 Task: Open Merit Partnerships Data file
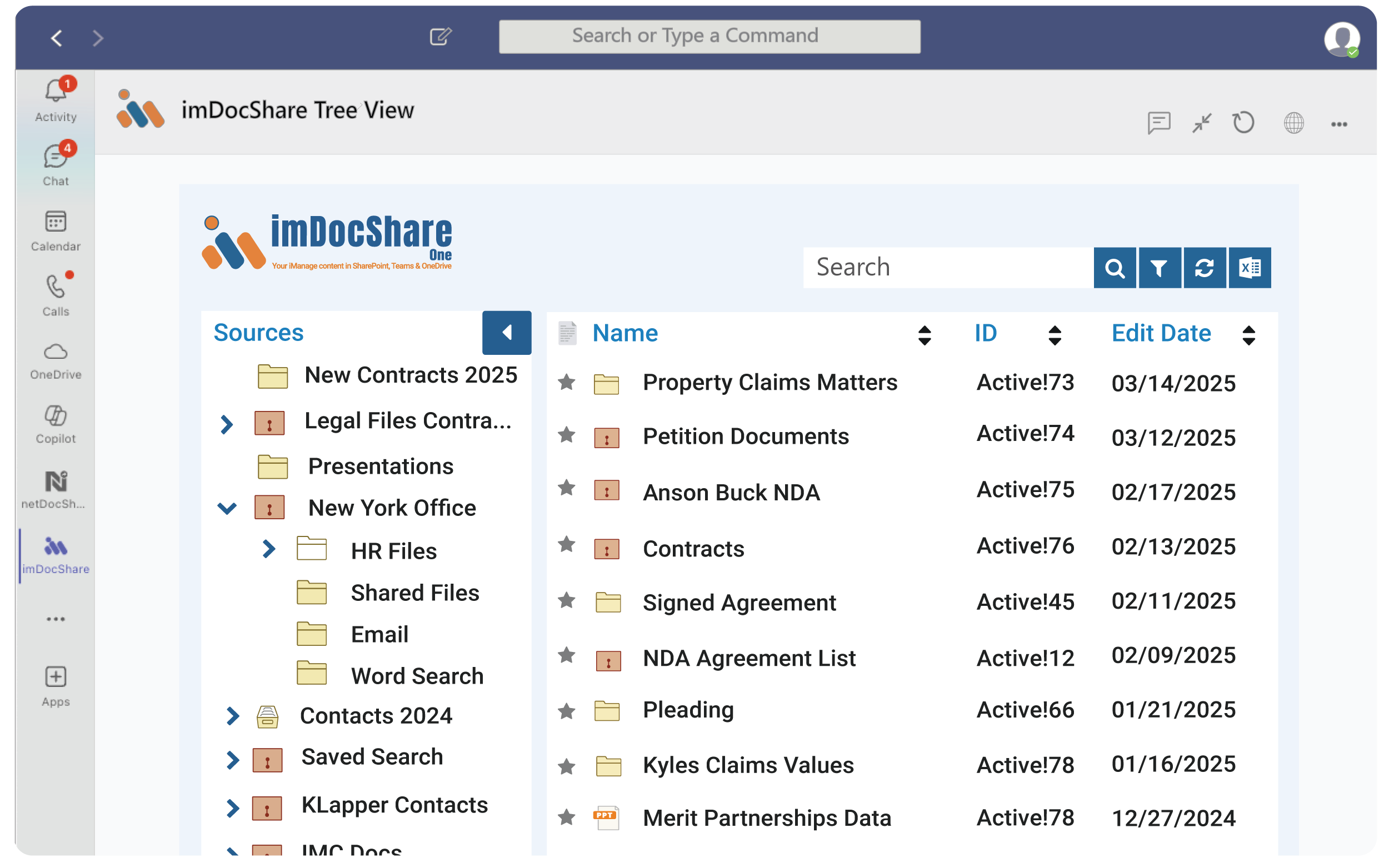pyautogui.click(x=767, y=817)
